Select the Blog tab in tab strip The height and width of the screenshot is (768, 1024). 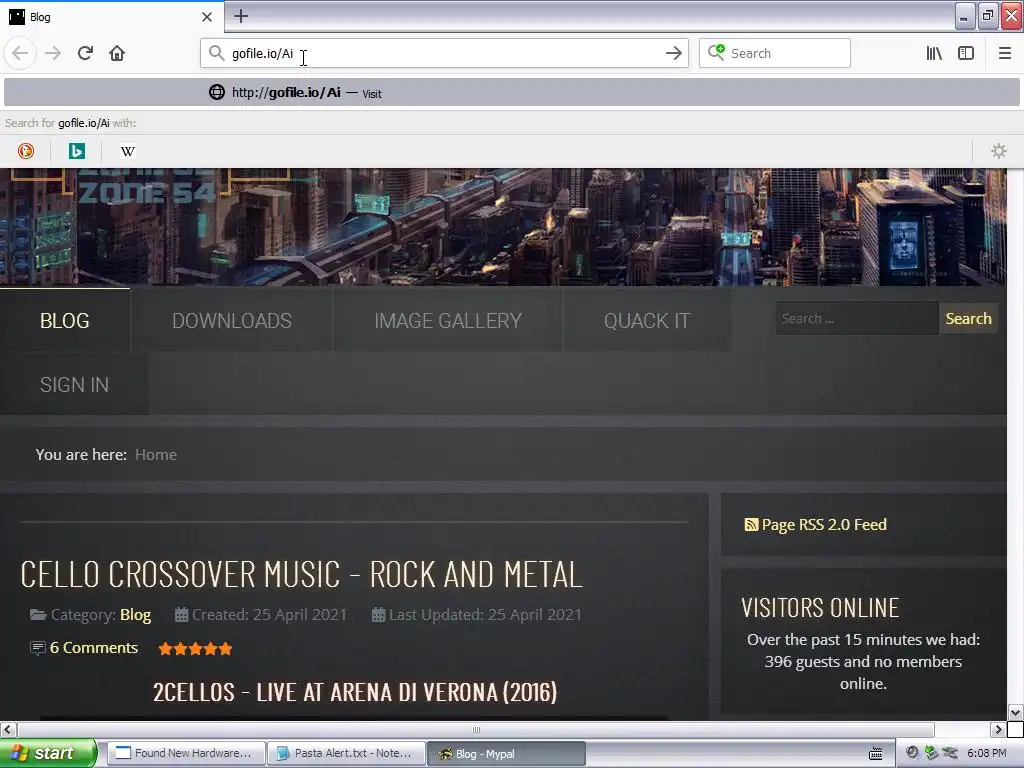pyautogui.click(x=111, y=17)
